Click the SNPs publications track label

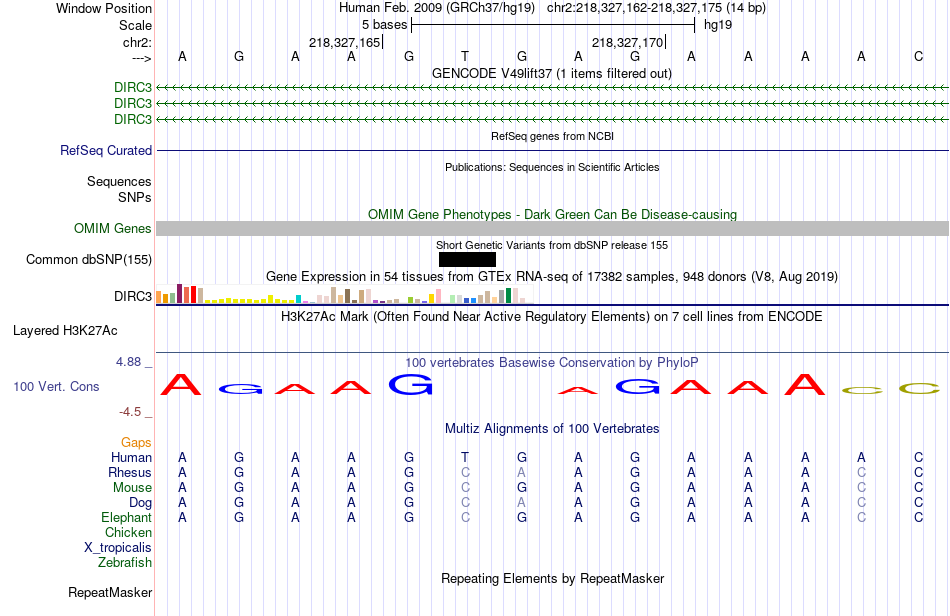pos(135,197)
